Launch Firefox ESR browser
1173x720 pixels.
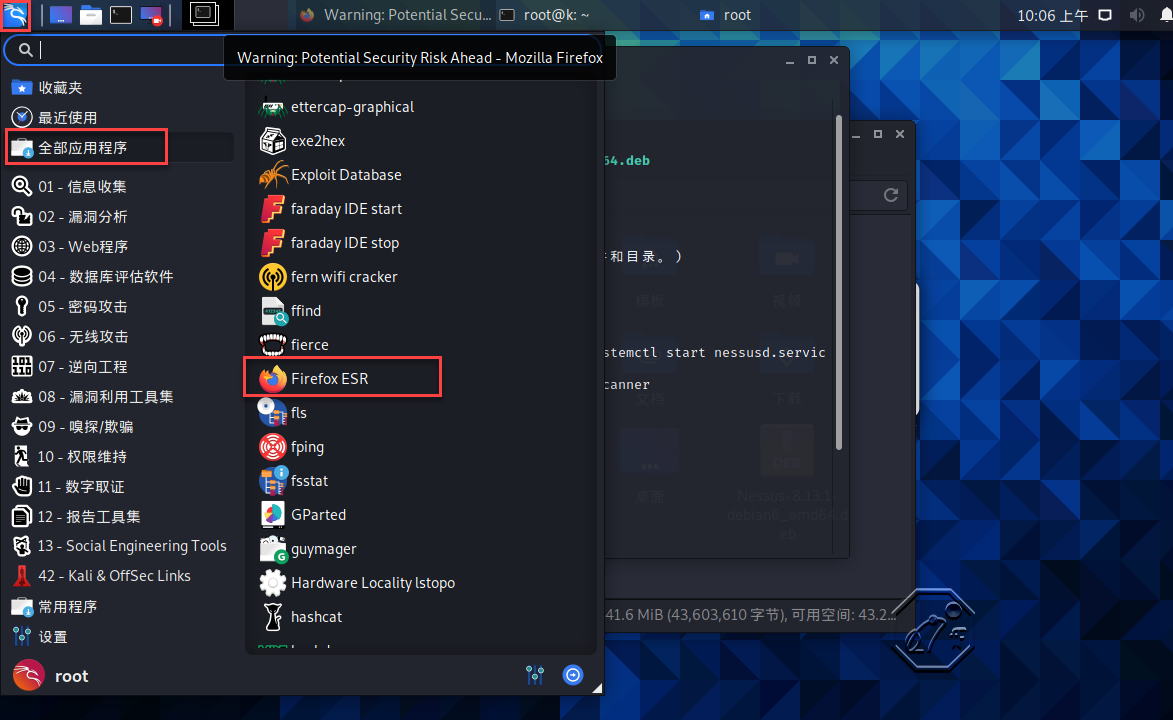tap(421, 379)
